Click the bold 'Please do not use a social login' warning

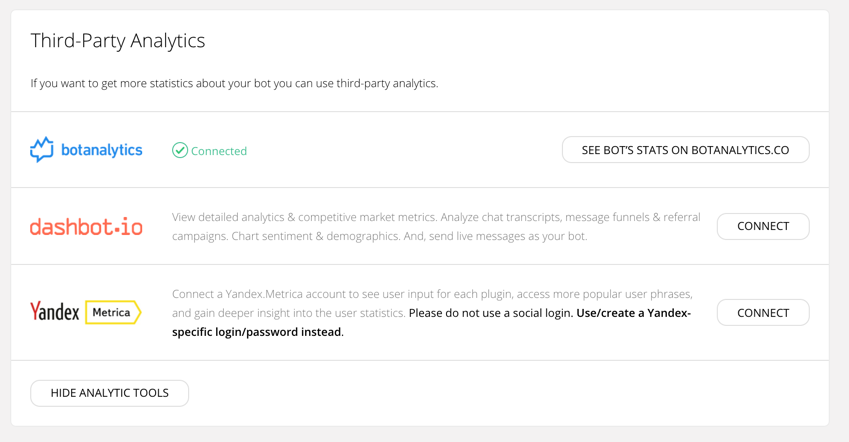(x=491, y=313)
